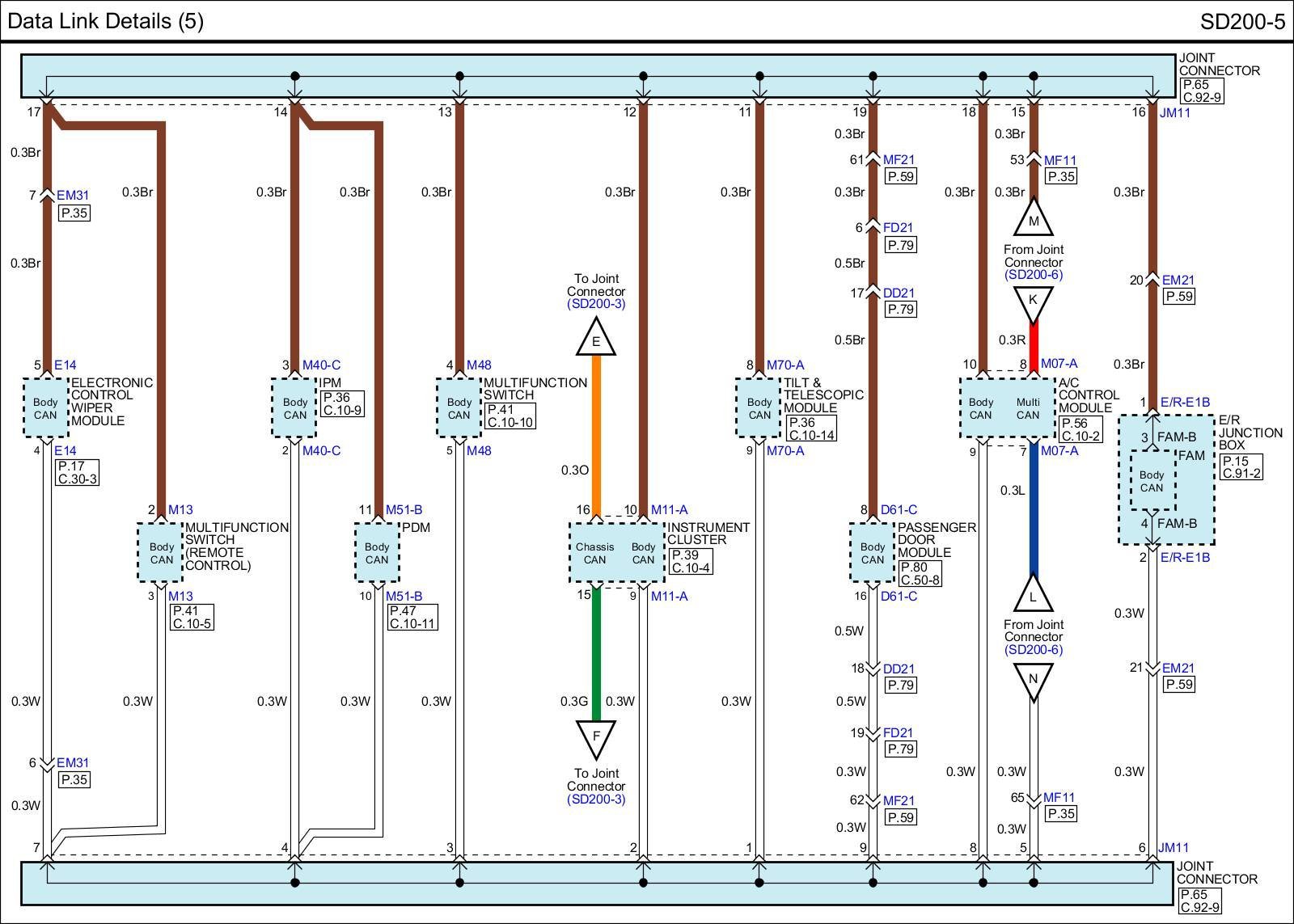This screenshot has height=924, width=1294.
Task: Select the inverted triangle marked K
Action: pyautogui.click(x=1033, y=302)
